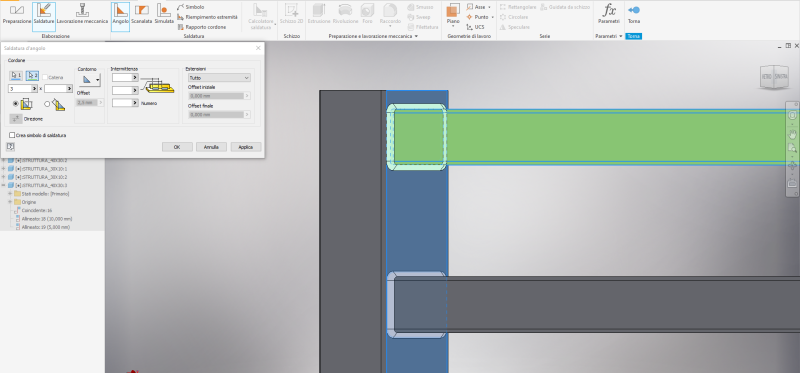Select the Simulata cosmetic weld tool
The width and height of the screenshot is (800, 373).
[x=164, y=14]
